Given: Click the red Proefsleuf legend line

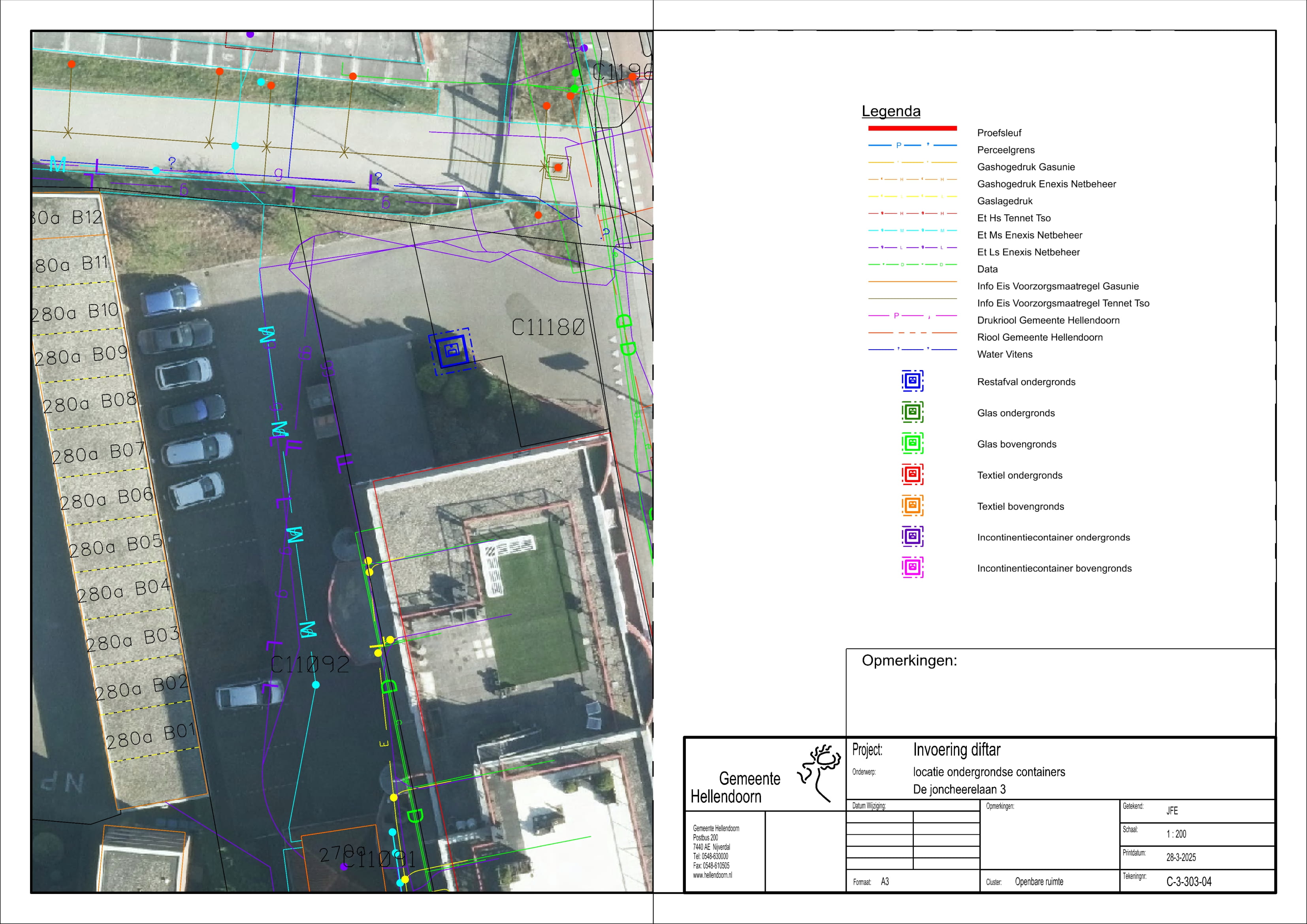Looking at the screenshot, I should [912, 128].
